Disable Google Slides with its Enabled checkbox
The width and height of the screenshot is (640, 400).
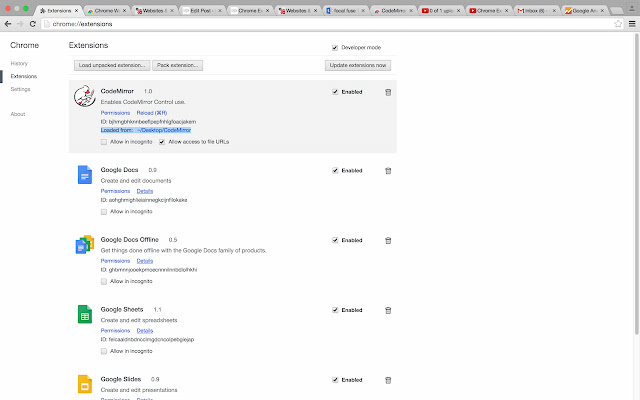coord(335,380)
